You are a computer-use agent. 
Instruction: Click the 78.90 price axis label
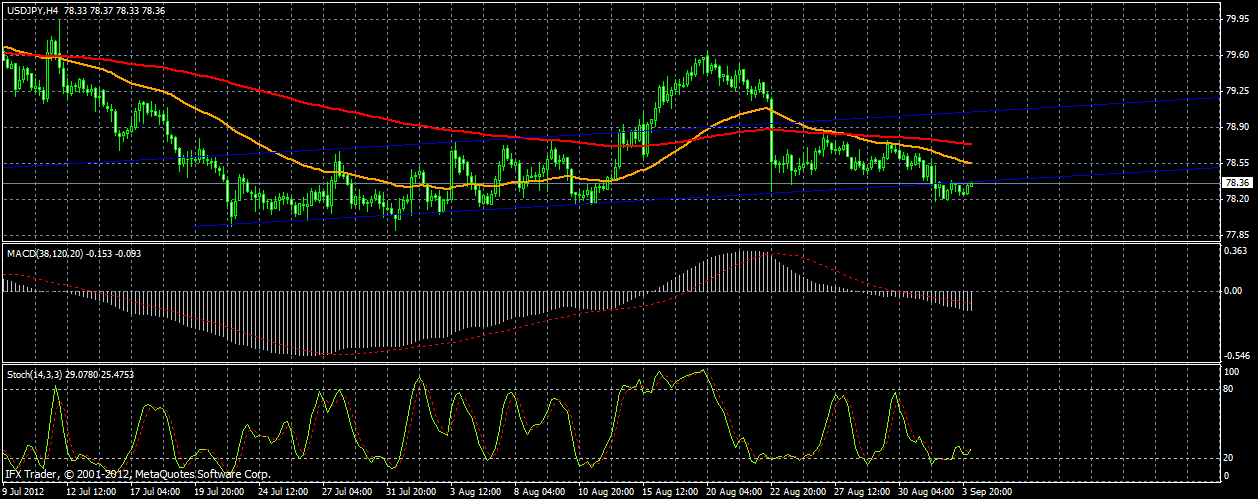point(1236,127)
